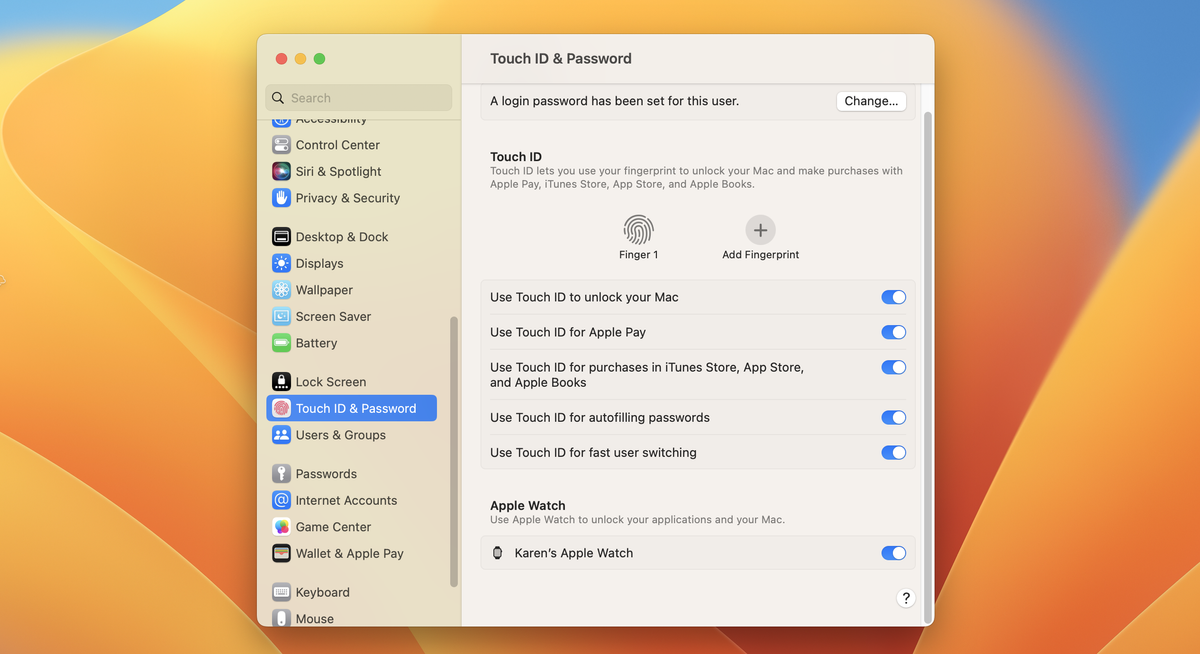This screenshot has height=654, width=1200.
Task: Click the Game Center sidebar icon
Action: click(281, 526)
